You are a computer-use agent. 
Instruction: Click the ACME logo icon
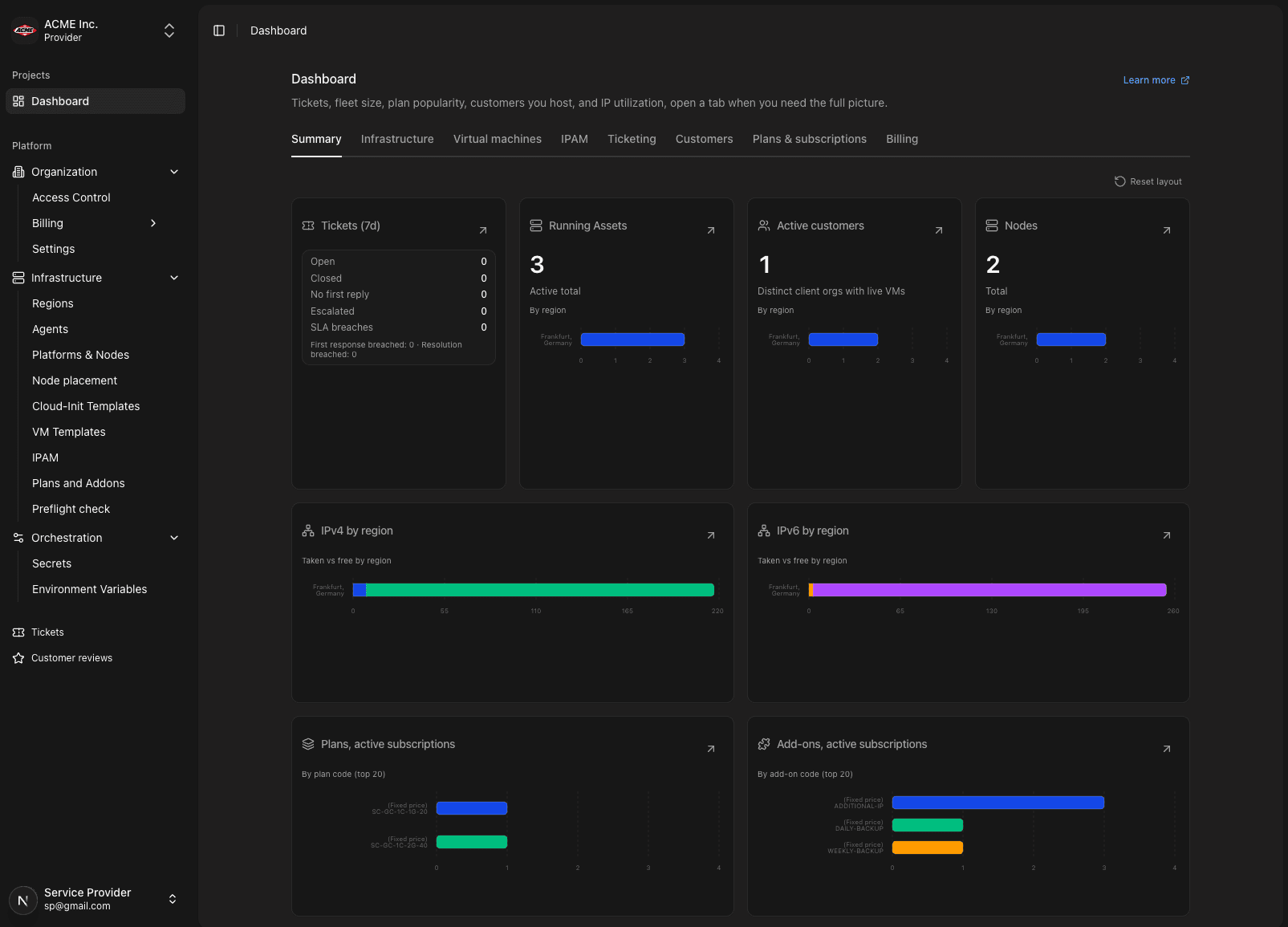pos(25,30)
